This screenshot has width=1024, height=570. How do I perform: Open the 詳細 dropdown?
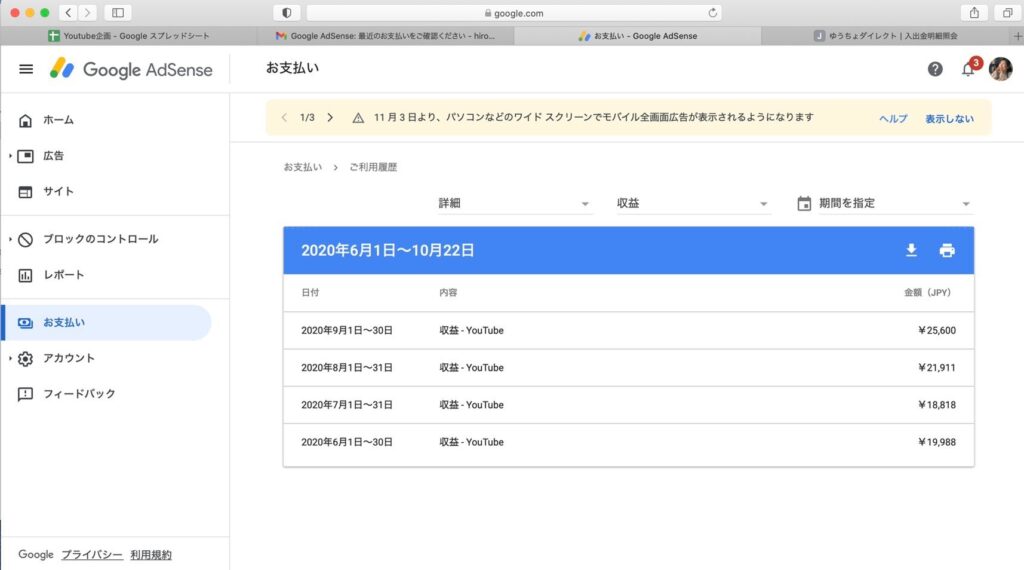point(514,204)
